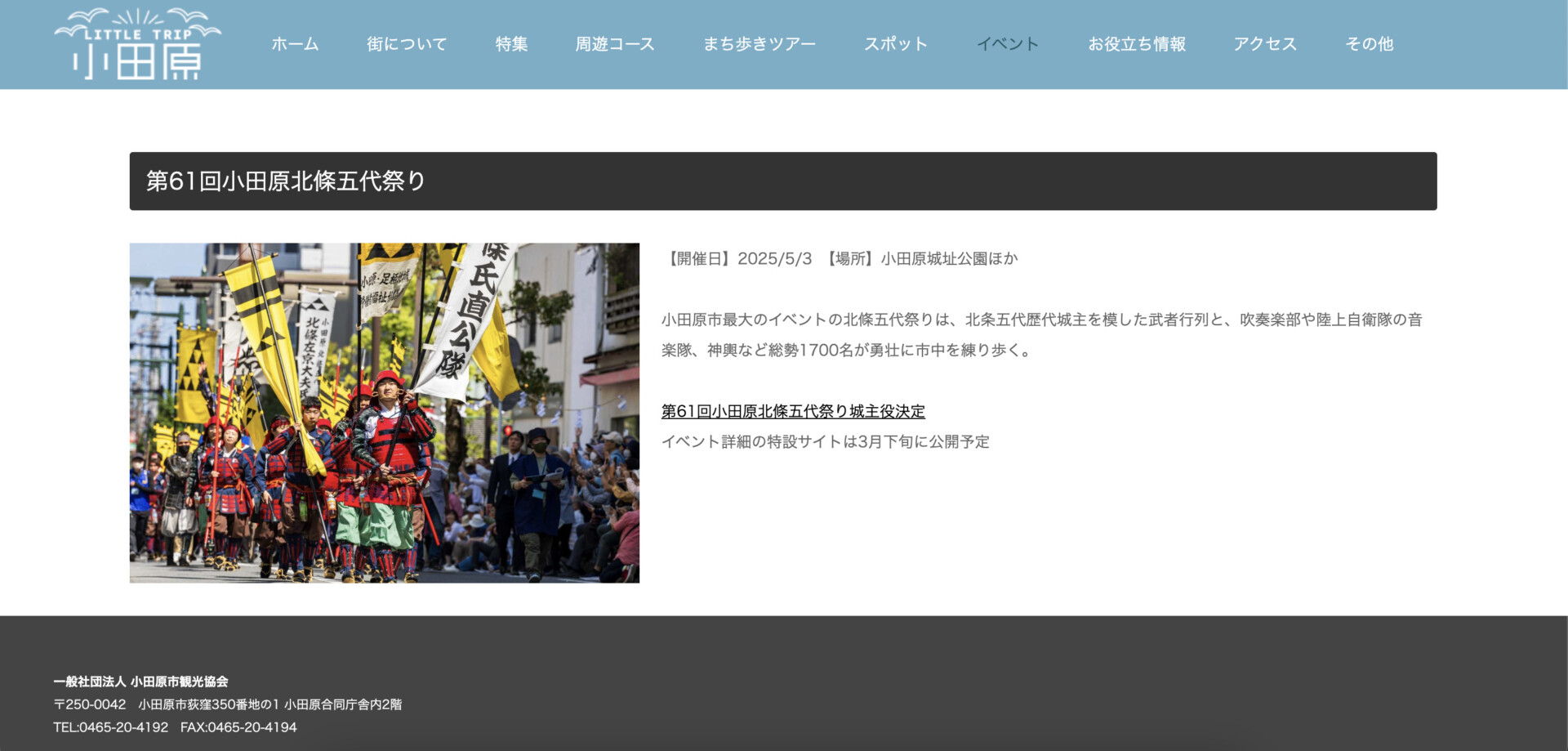This screenshot has height=751, width=1568.
Task: Click the Little Trip 小田原 logo
Action: (137, 44)
